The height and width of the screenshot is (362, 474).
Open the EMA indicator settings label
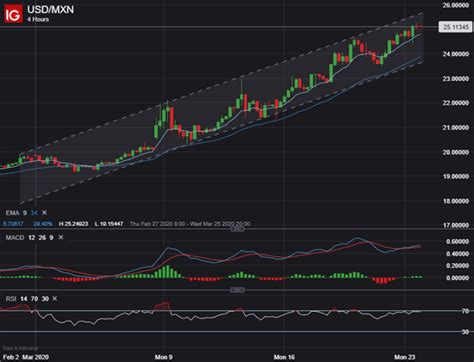coord(12,213)
